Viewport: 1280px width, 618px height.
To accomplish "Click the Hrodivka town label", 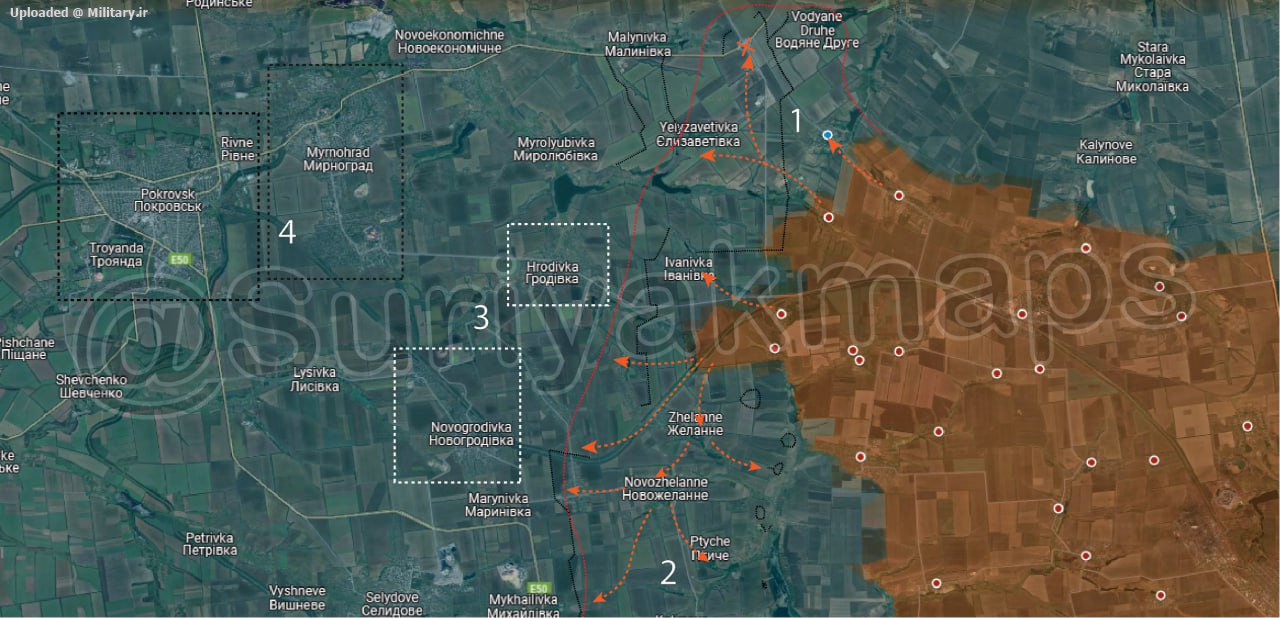I will pos(553,272).
